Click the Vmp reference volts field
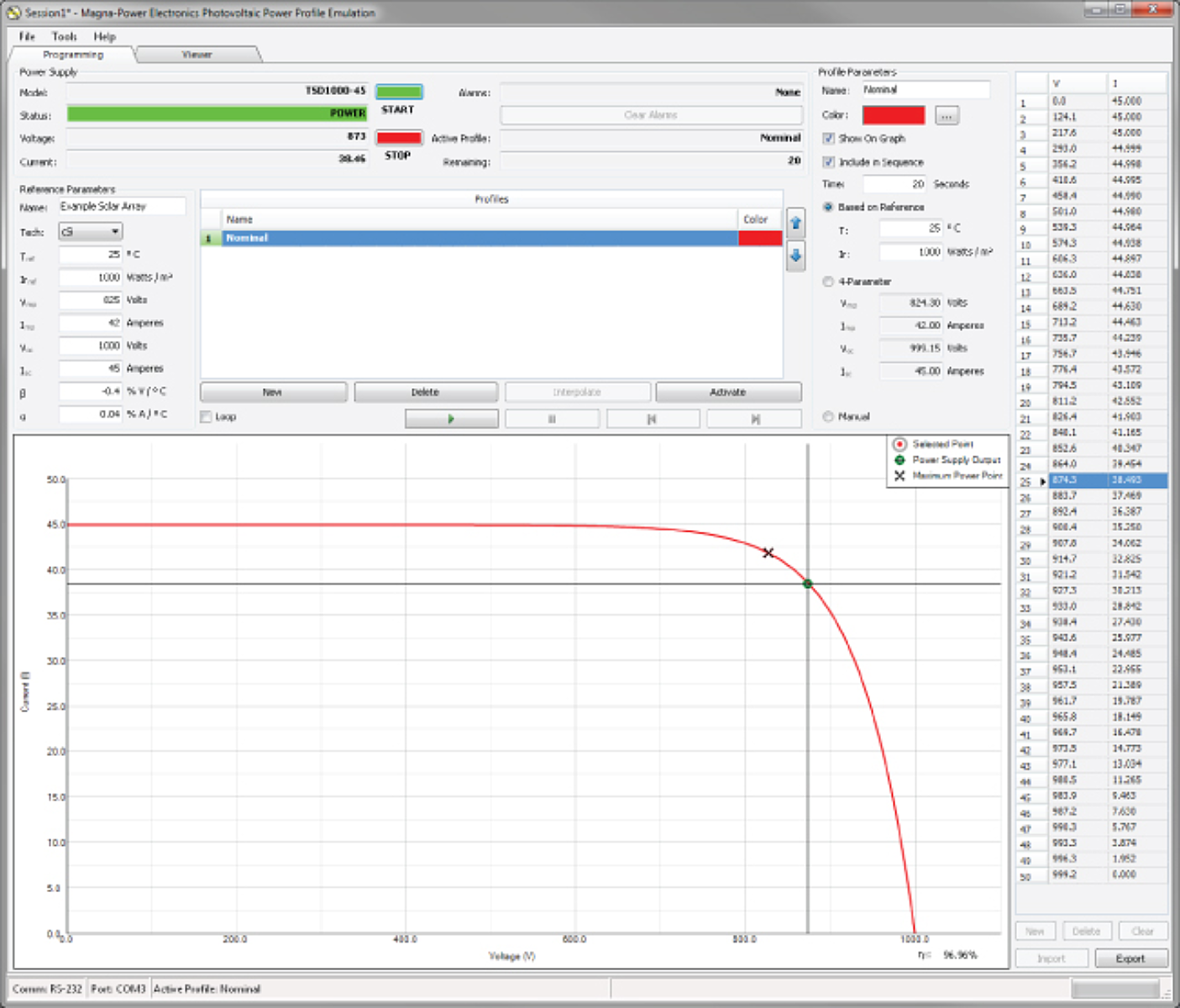This screenshot has width=1180, height=1008. [91, 300]
